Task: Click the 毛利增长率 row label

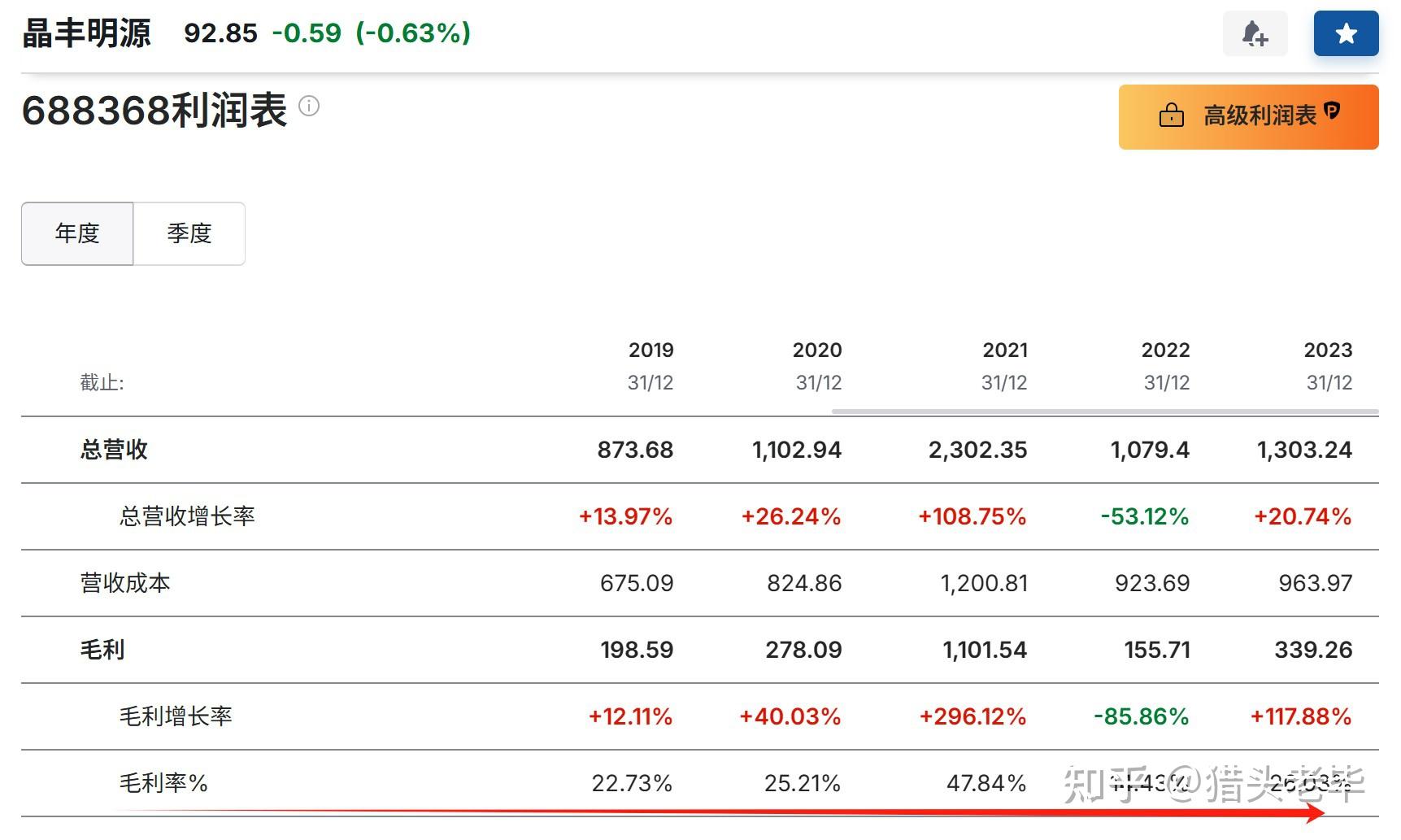Action: [x=176, y=716]
